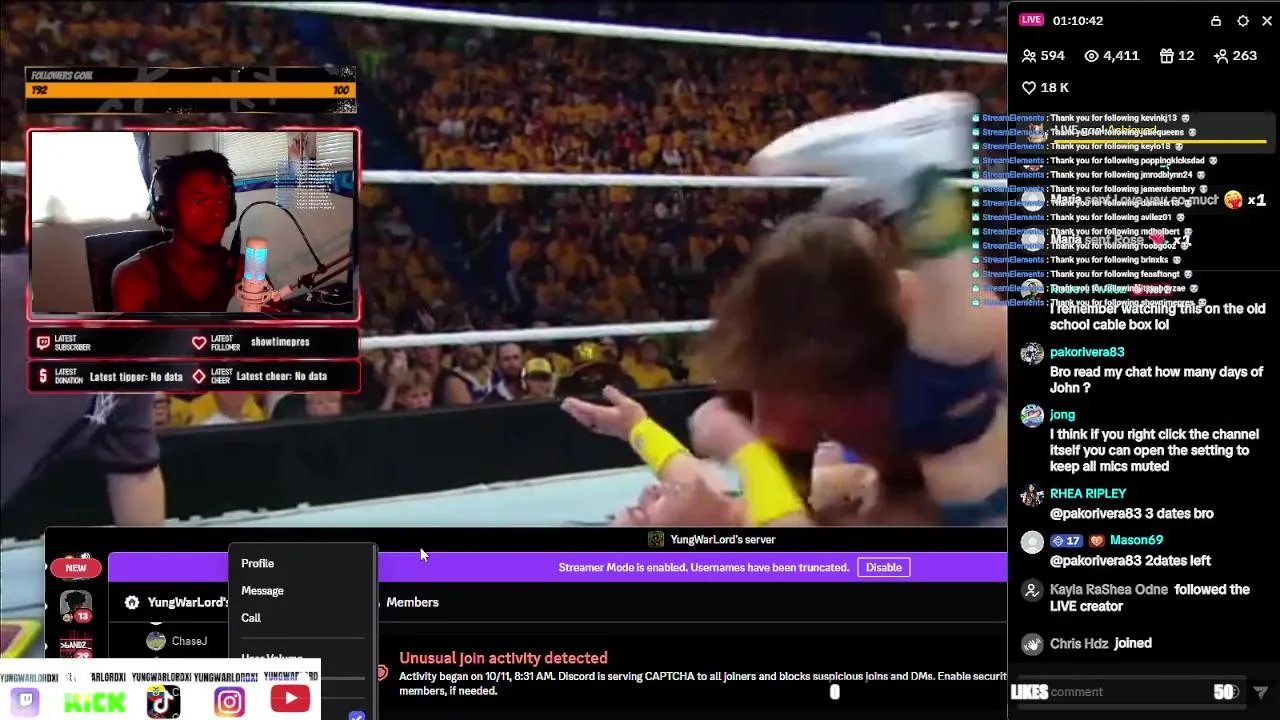Click the orange Followers Goal progress bar
Screen dimensions: 1280x720
190,90
